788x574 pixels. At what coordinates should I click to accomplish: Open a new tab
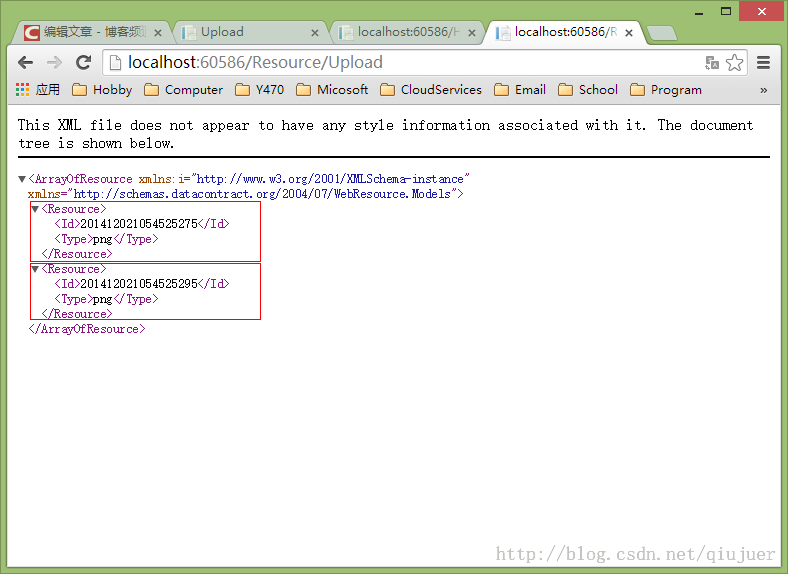point(661,33)
